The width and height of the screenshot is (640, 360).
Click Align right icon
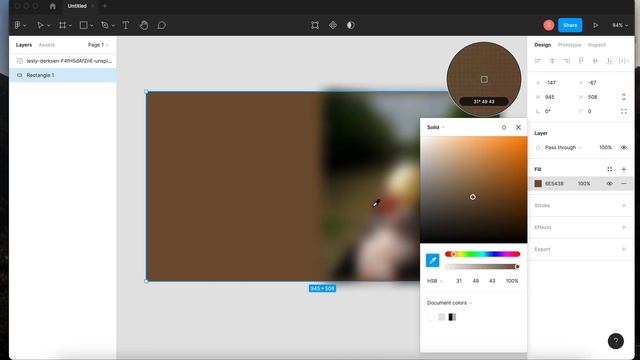pos(567,61)
